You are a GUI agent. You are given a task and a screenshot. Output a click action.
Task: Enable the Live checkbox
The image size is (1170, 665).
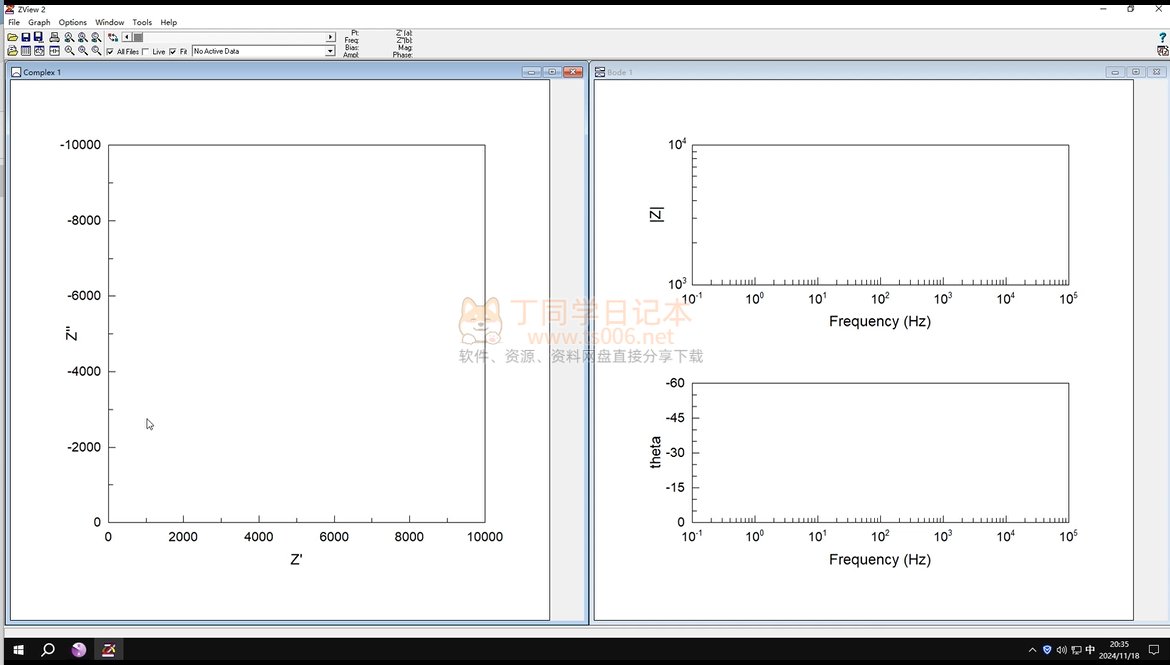[146, 51]
